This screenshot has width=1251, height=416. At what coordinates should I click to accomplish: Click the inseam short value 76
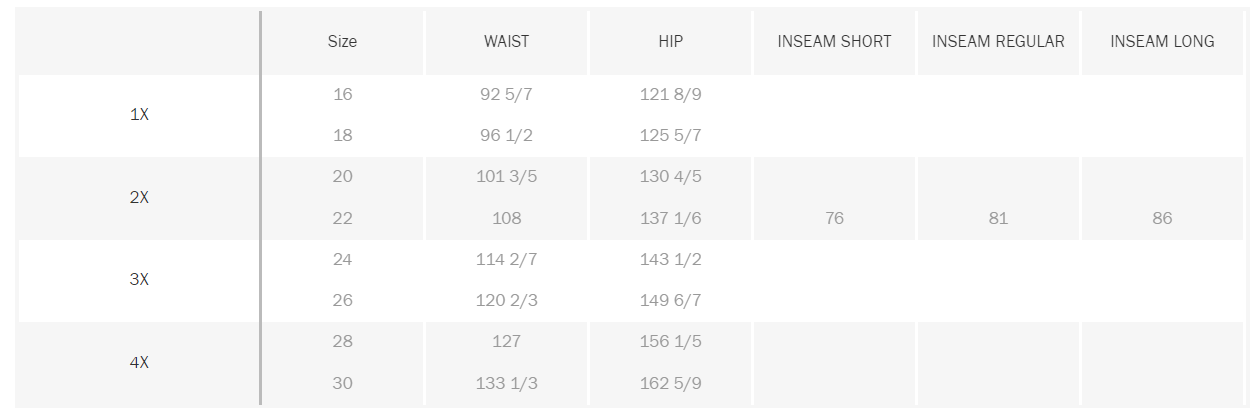click(834, 218)
